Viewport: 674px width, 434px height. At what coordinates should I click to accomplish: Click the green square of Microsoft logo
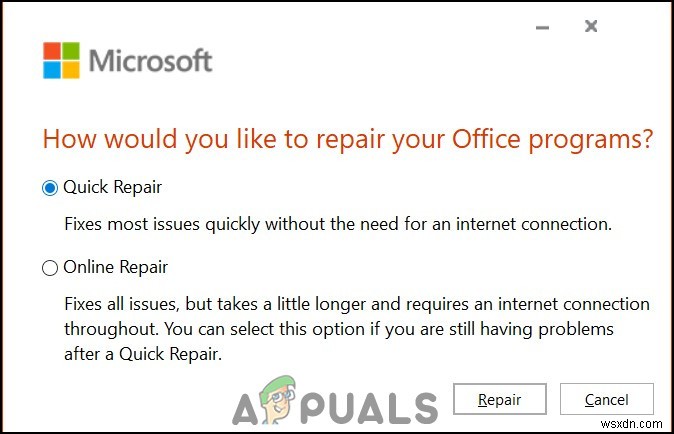coord(70,51)
